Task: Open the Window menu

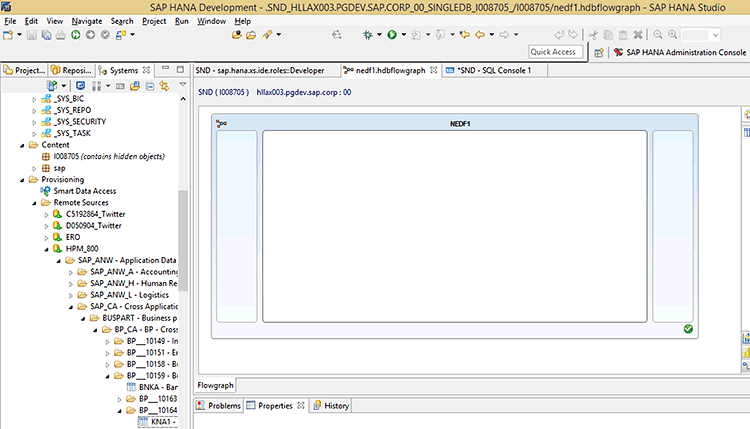Action: pyautogui.click(x=211, y=21)
